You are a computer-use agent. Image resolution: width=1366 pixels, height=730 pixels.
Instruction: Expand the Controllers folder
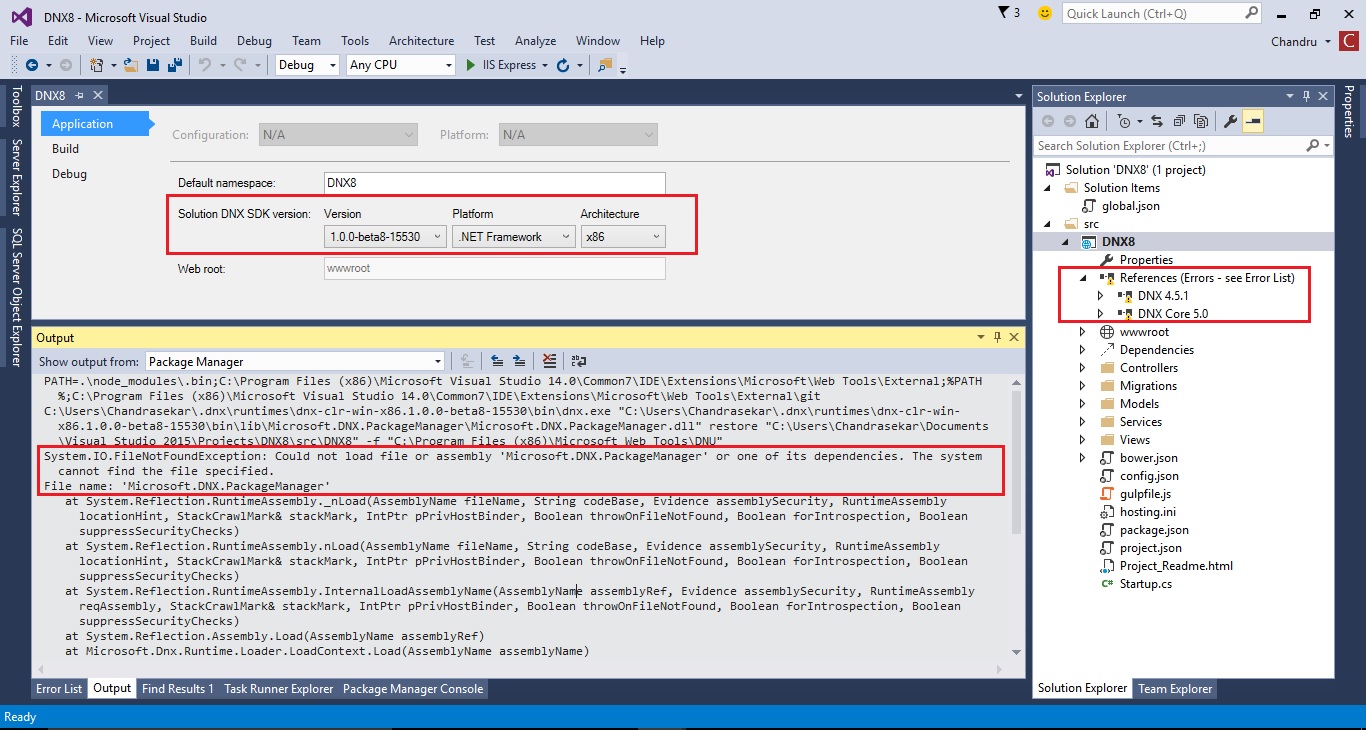pos(1083,368)
